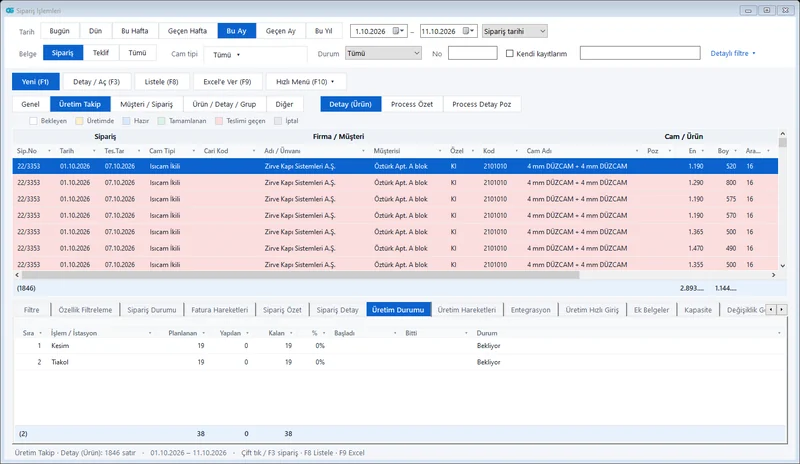Click the No input field
Viewport: 800px width, 464px height.
tap(472, 53)
